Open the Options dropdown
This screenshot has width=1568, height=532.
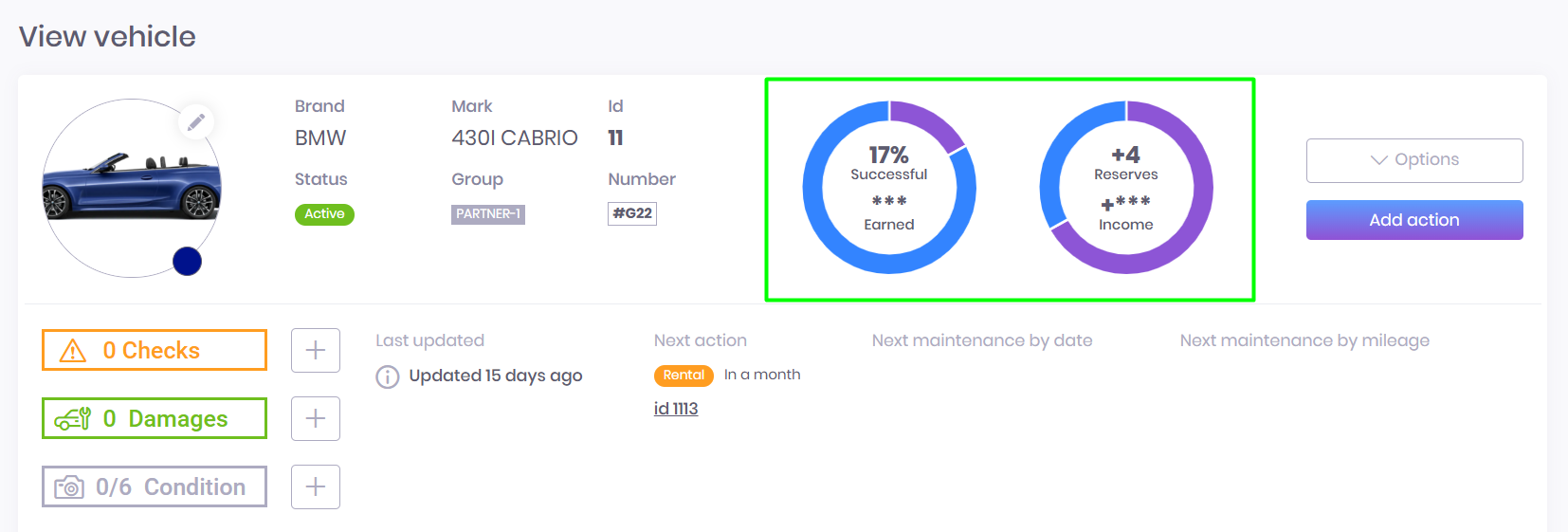click(1413, 160)
